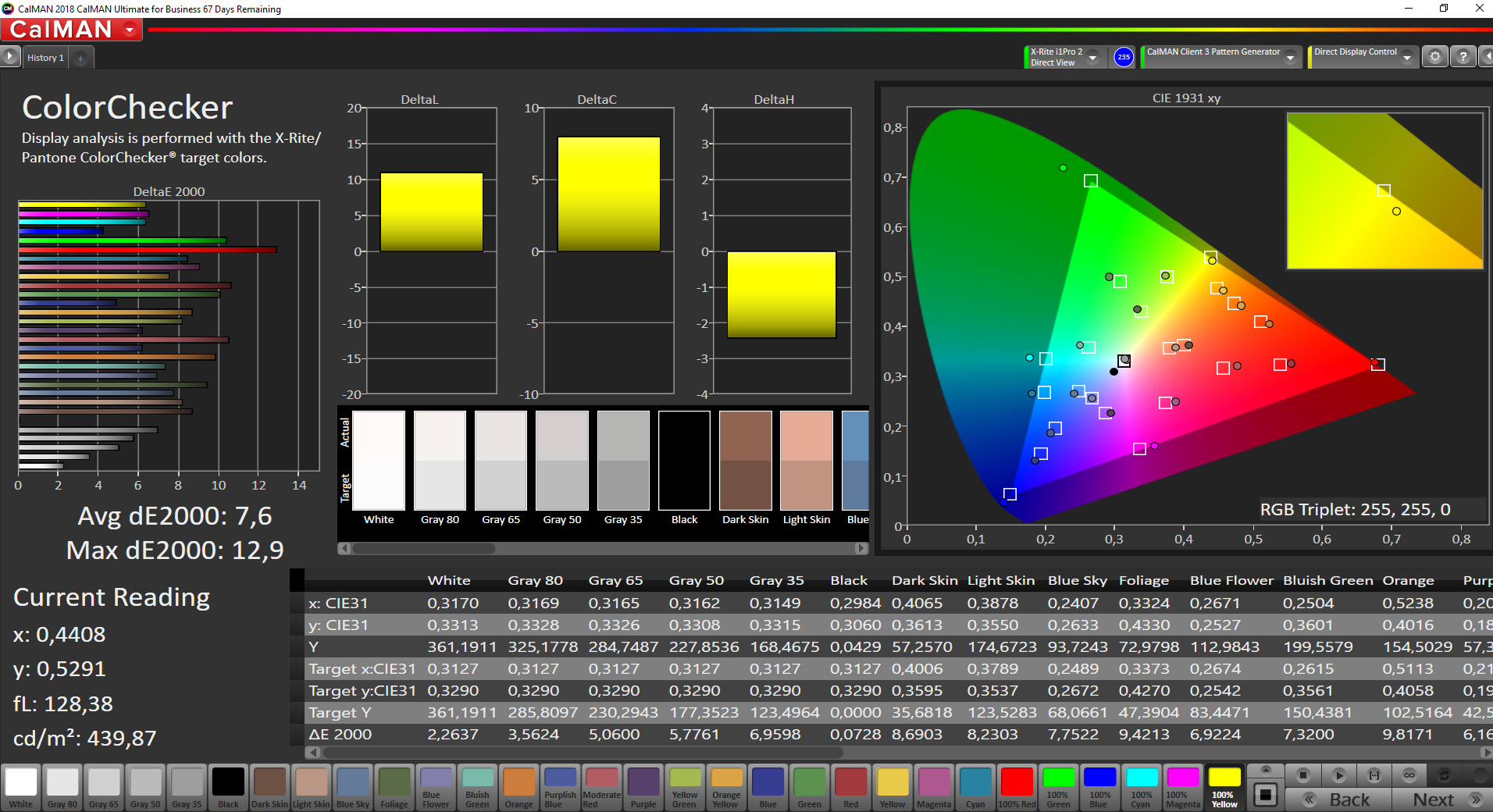Expand the workflow panel arrow beside History
The width and height of the screenshot is (1493, 812).
pos(9,57)
